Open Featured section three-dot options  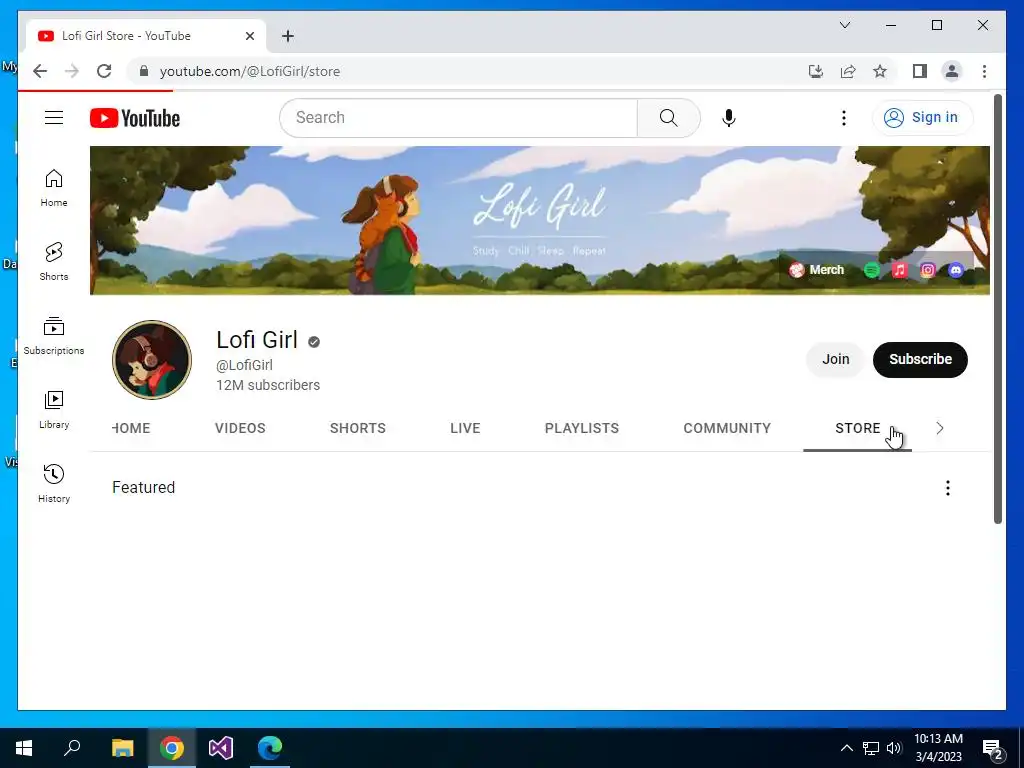point(948,488)
